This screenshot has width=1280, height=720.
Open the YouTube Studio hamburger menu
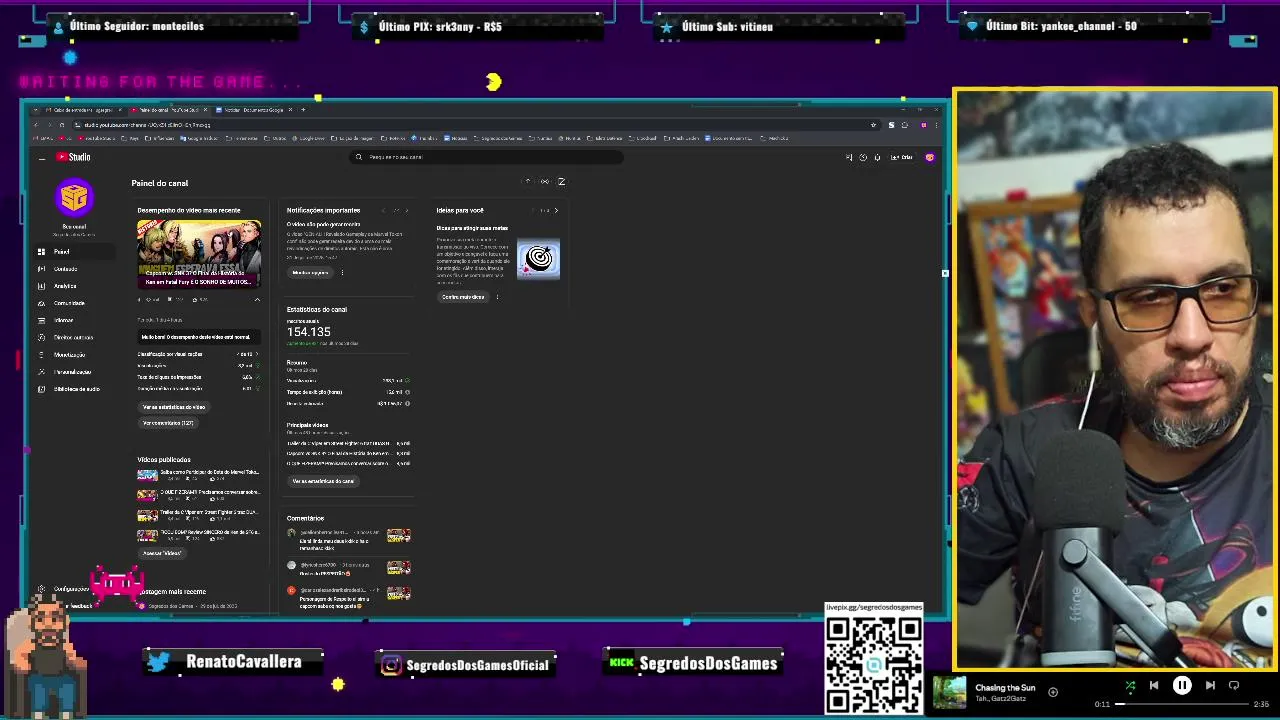42,158
